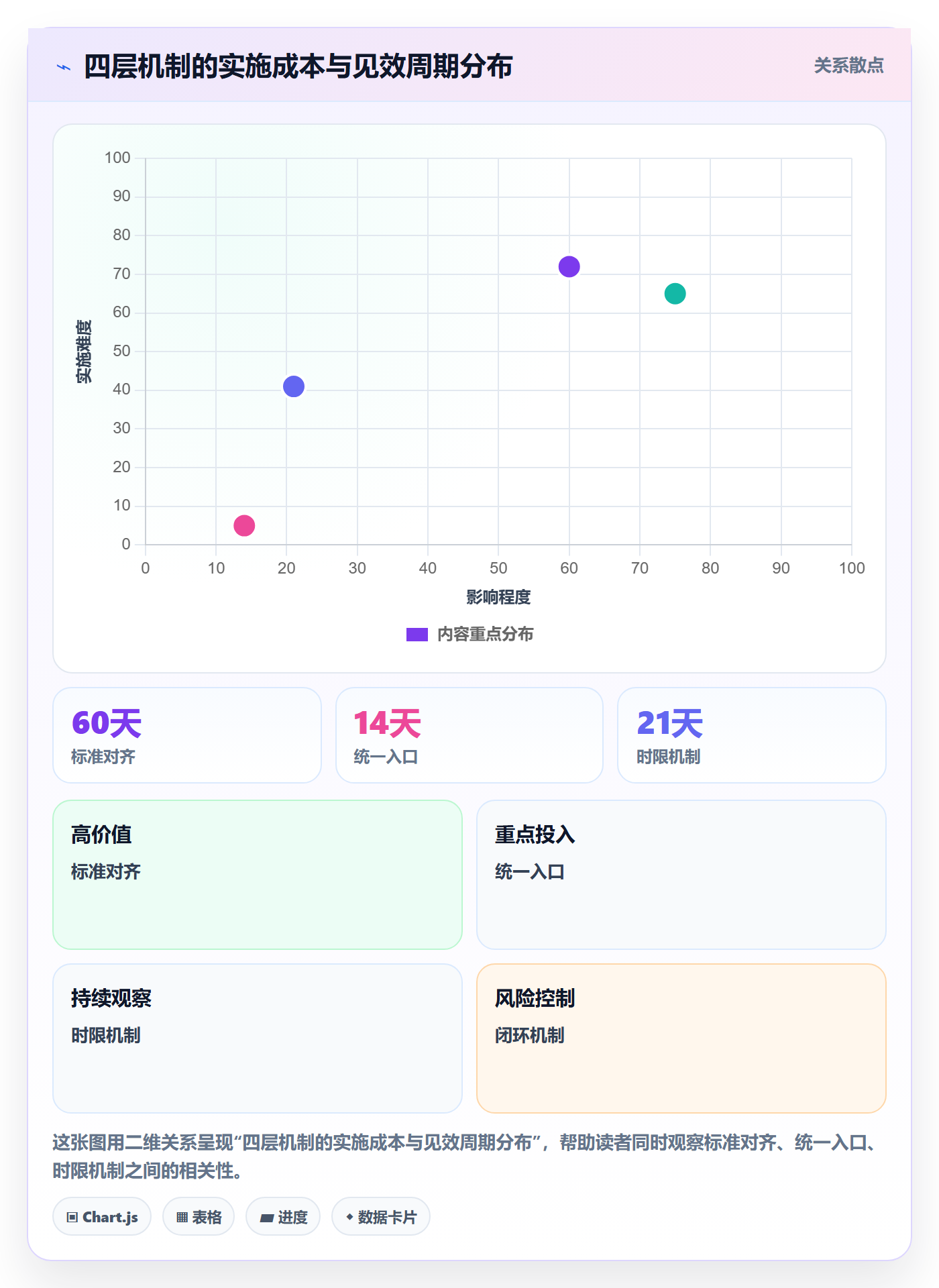Click the y-axis tick label 70
Viewport: 939px width, 1288px height.
pos(121,274)
